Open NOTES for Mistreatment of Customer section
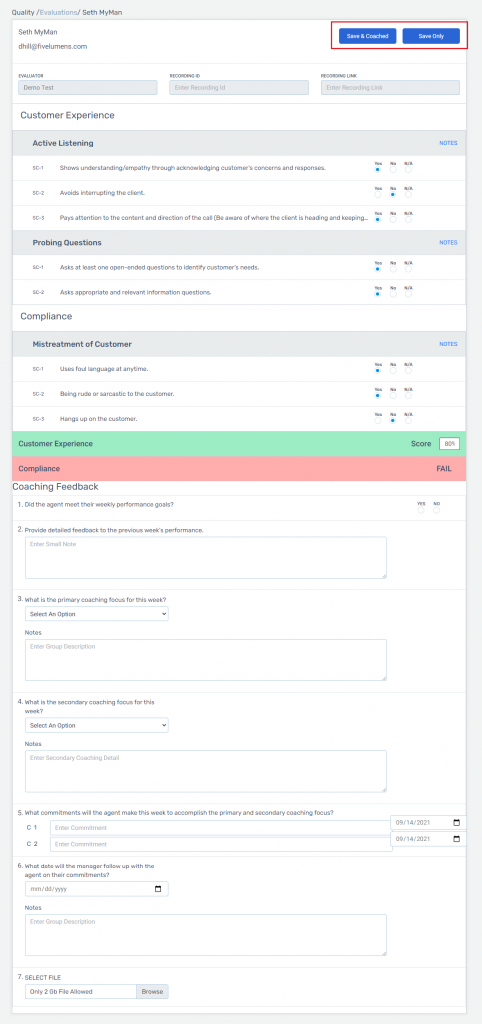Viewport: 482px width, 1024px height. [x=448, y=344]
